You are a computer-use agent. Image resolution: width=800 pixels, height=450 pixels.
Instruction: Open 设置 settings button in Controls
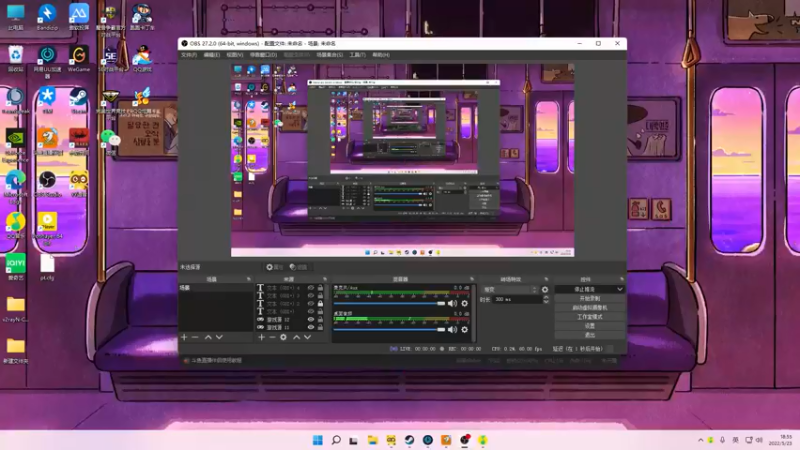coord(590,326)
